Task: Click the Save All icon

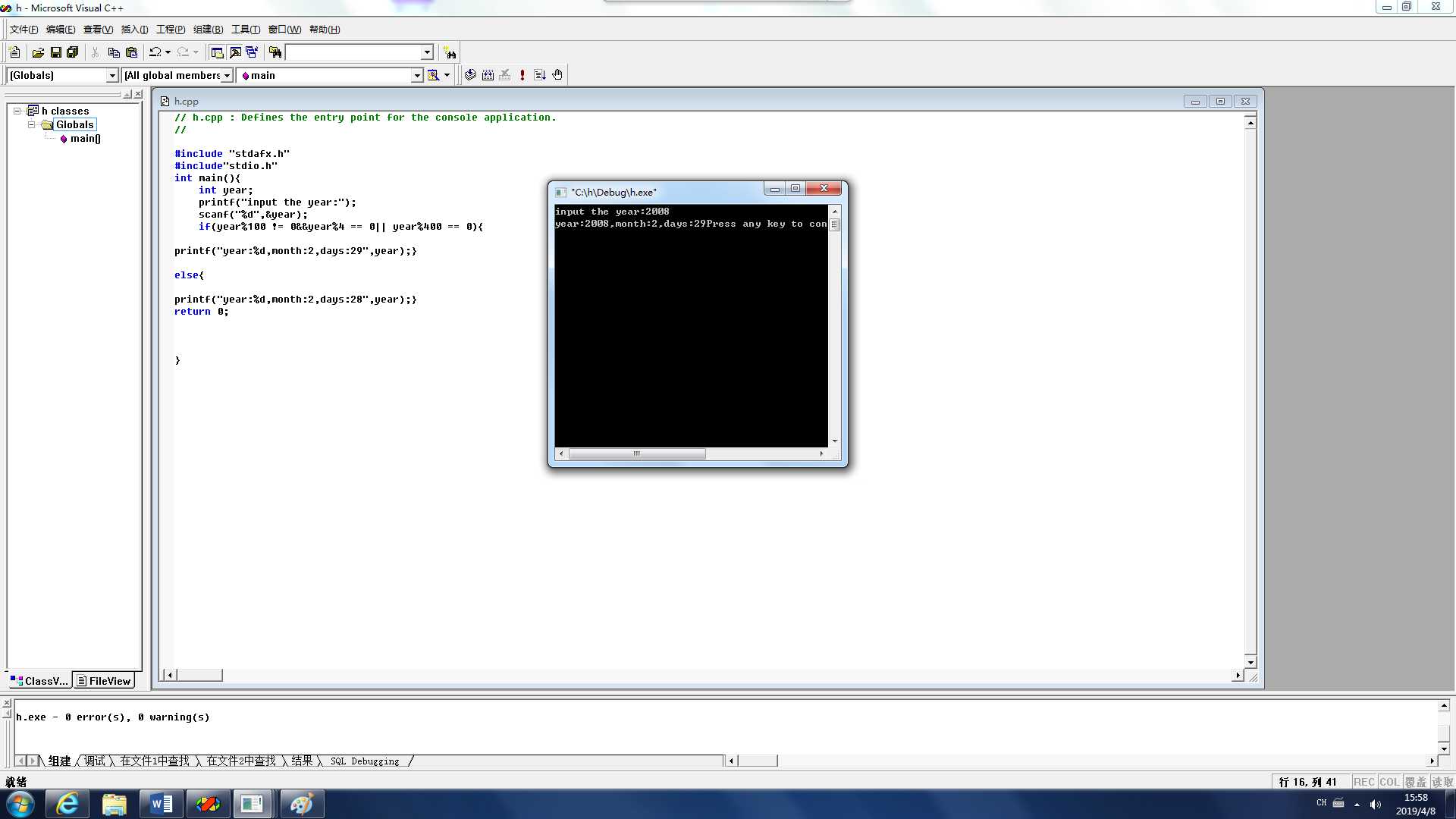Action: 73,52
